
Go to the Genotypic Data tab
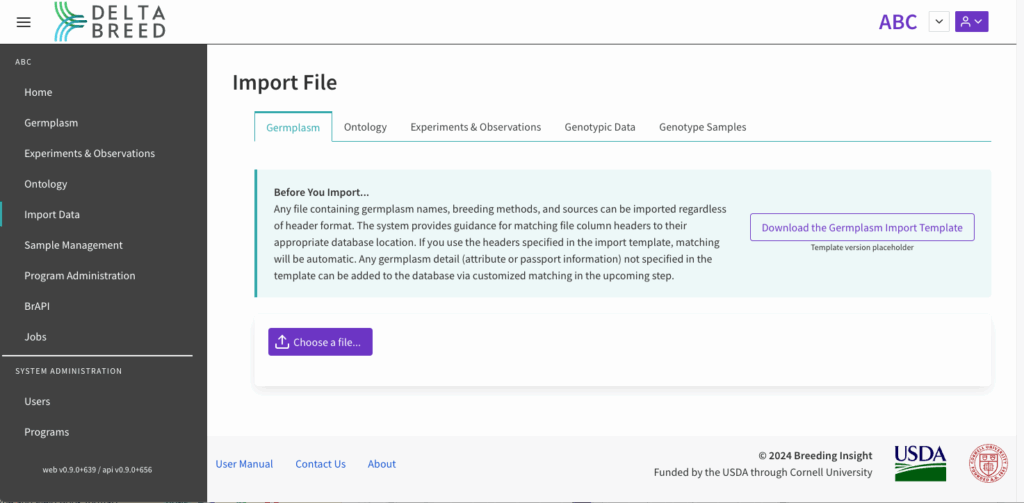tap(599, 127)
